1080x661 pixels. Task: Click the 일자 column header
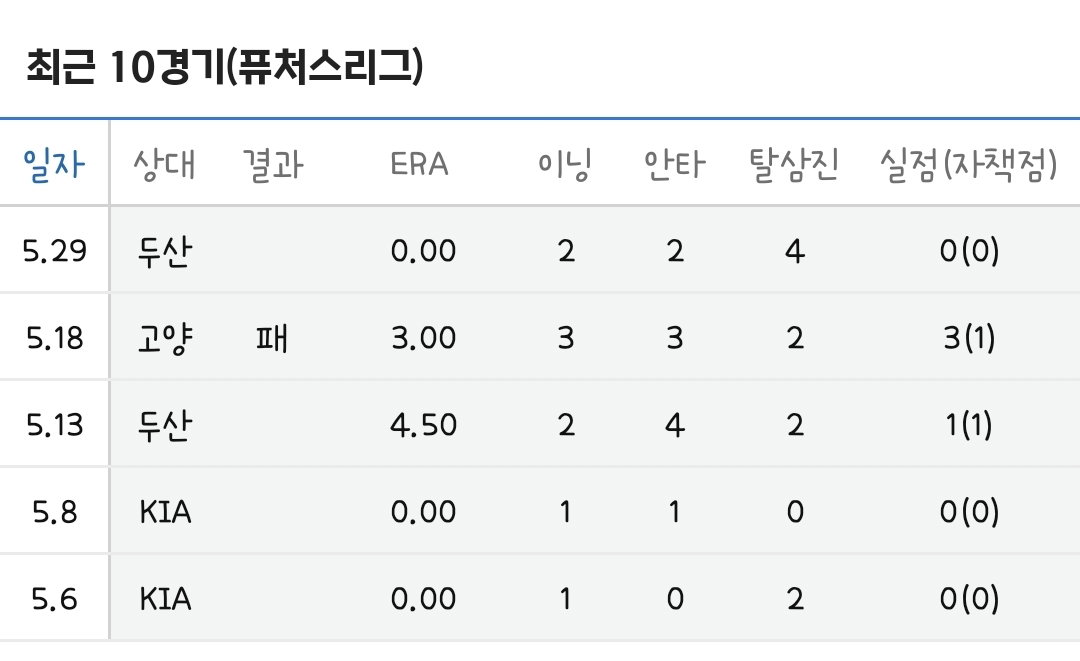54,164
